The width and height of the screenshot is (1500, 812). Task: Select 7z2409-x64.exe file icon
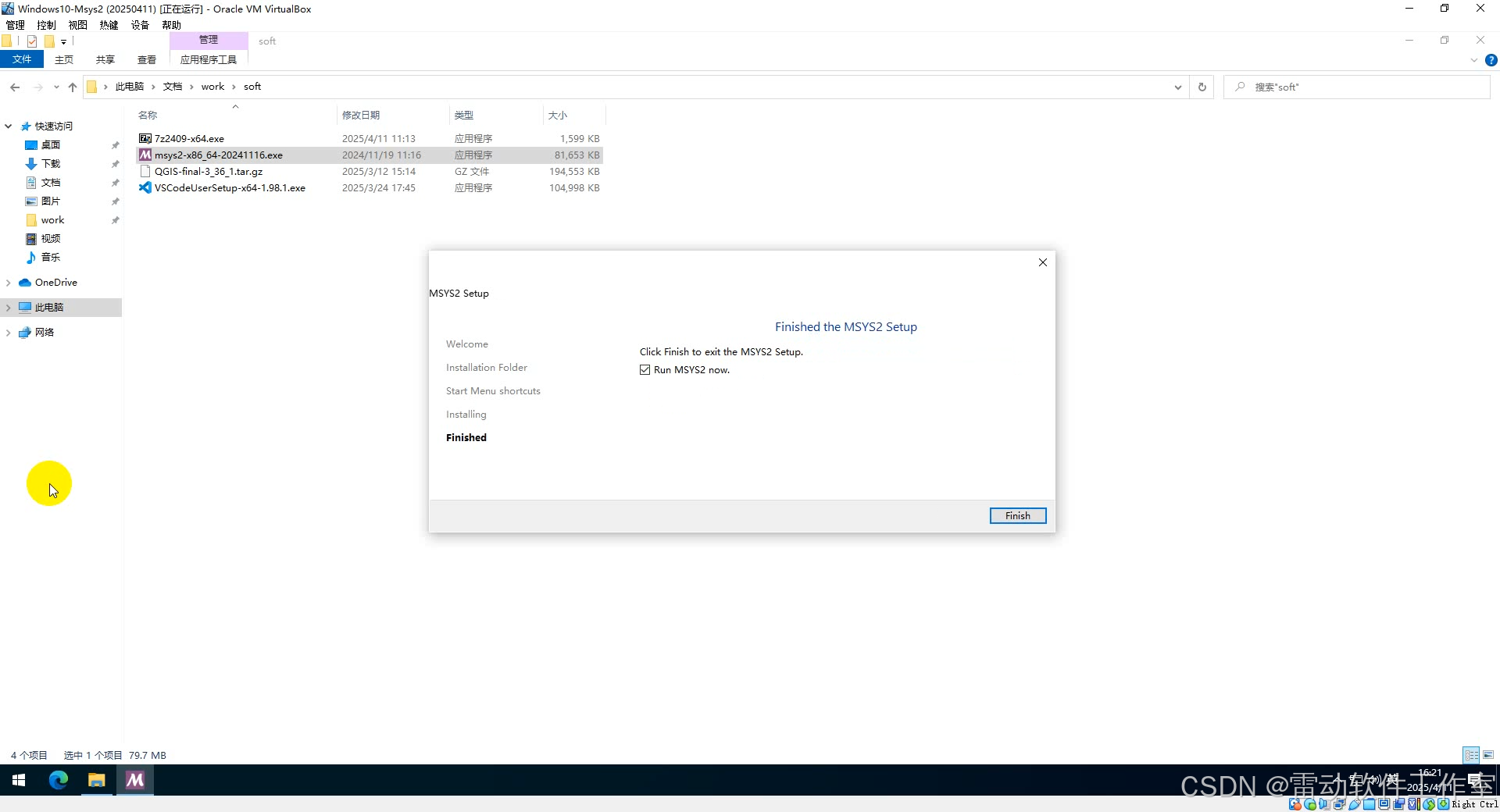[x=145, y=138]
